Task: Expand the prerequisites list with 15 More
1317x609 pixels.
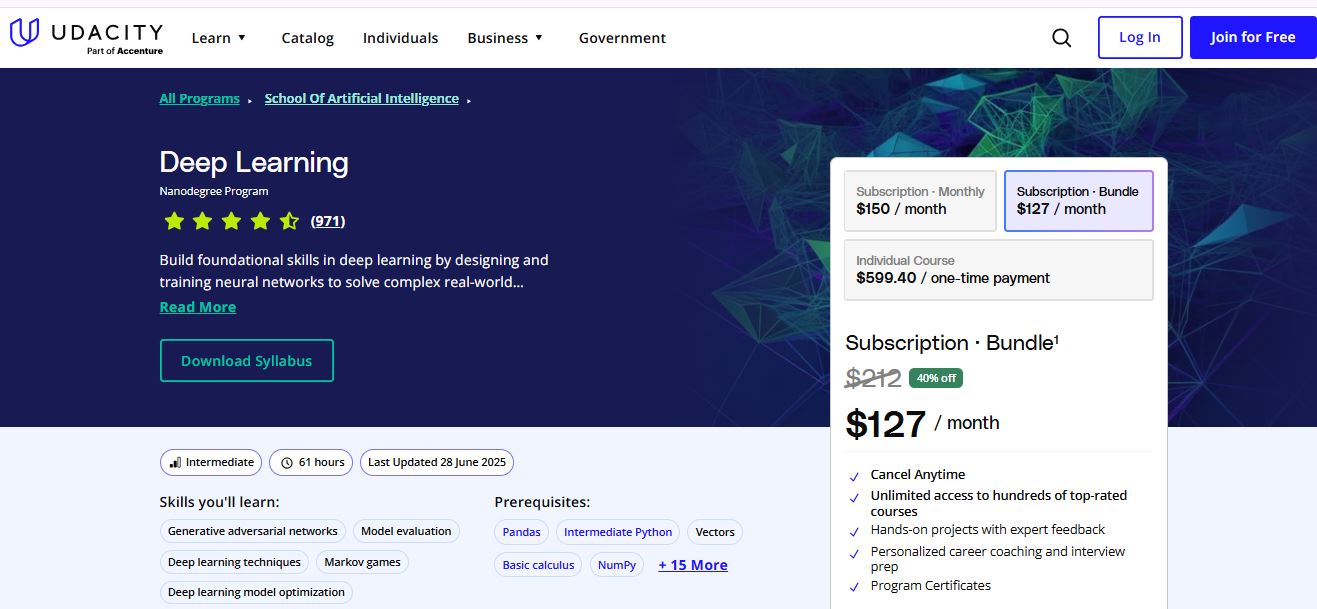Action: point(693,564)
